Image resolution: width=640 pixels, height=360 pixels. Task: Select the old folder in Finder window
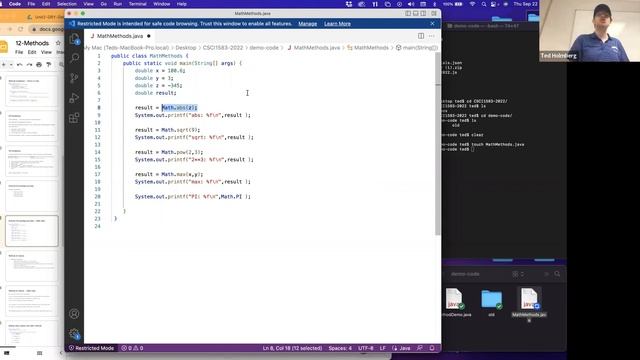tap(491, 303)
